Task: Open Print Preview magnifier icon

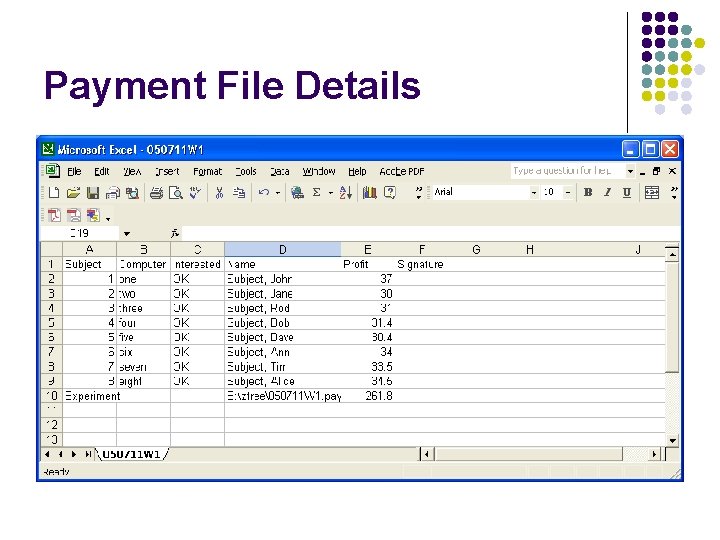Action: tap(176, 193)
